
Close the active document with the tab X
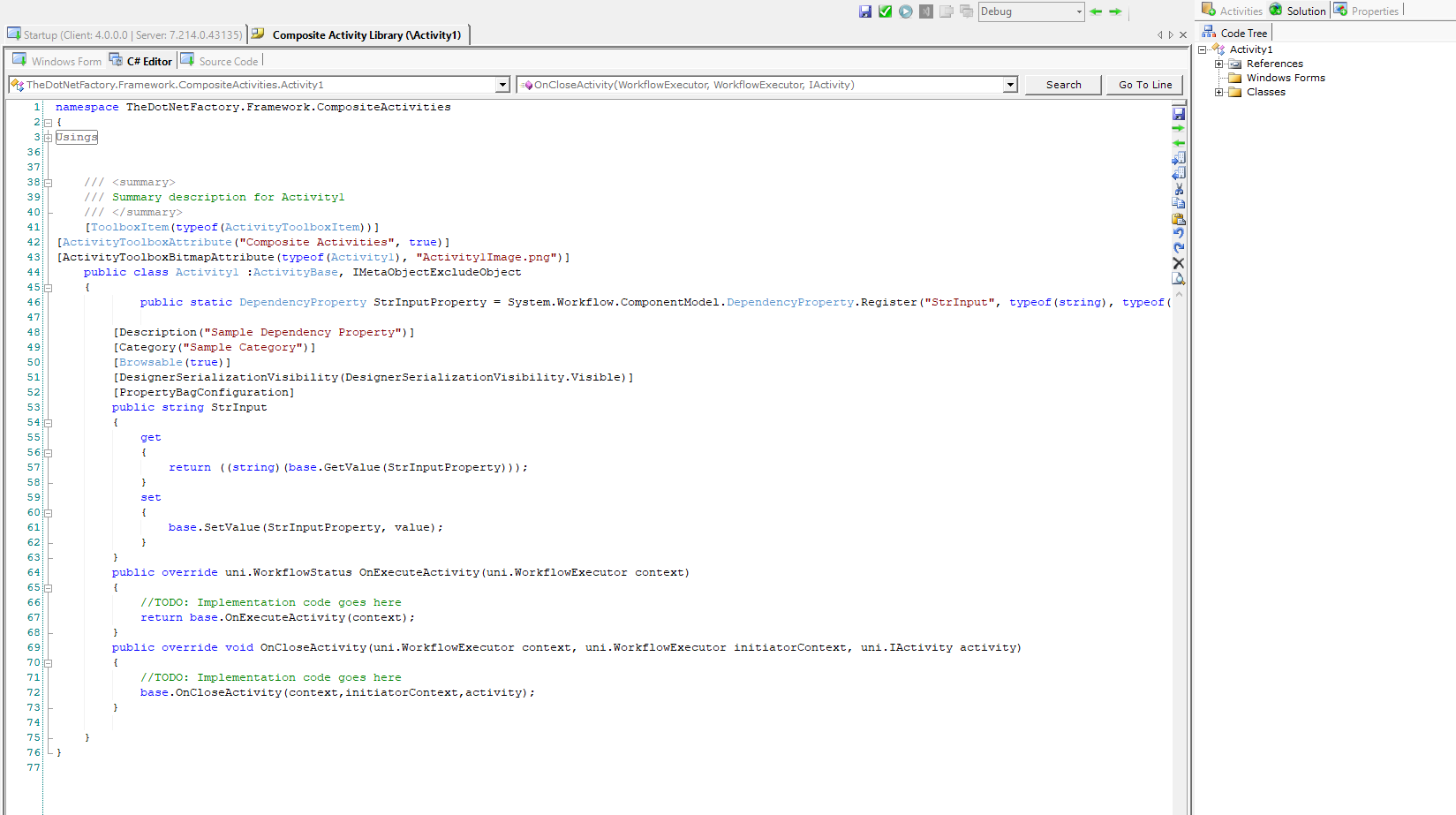1183,35
